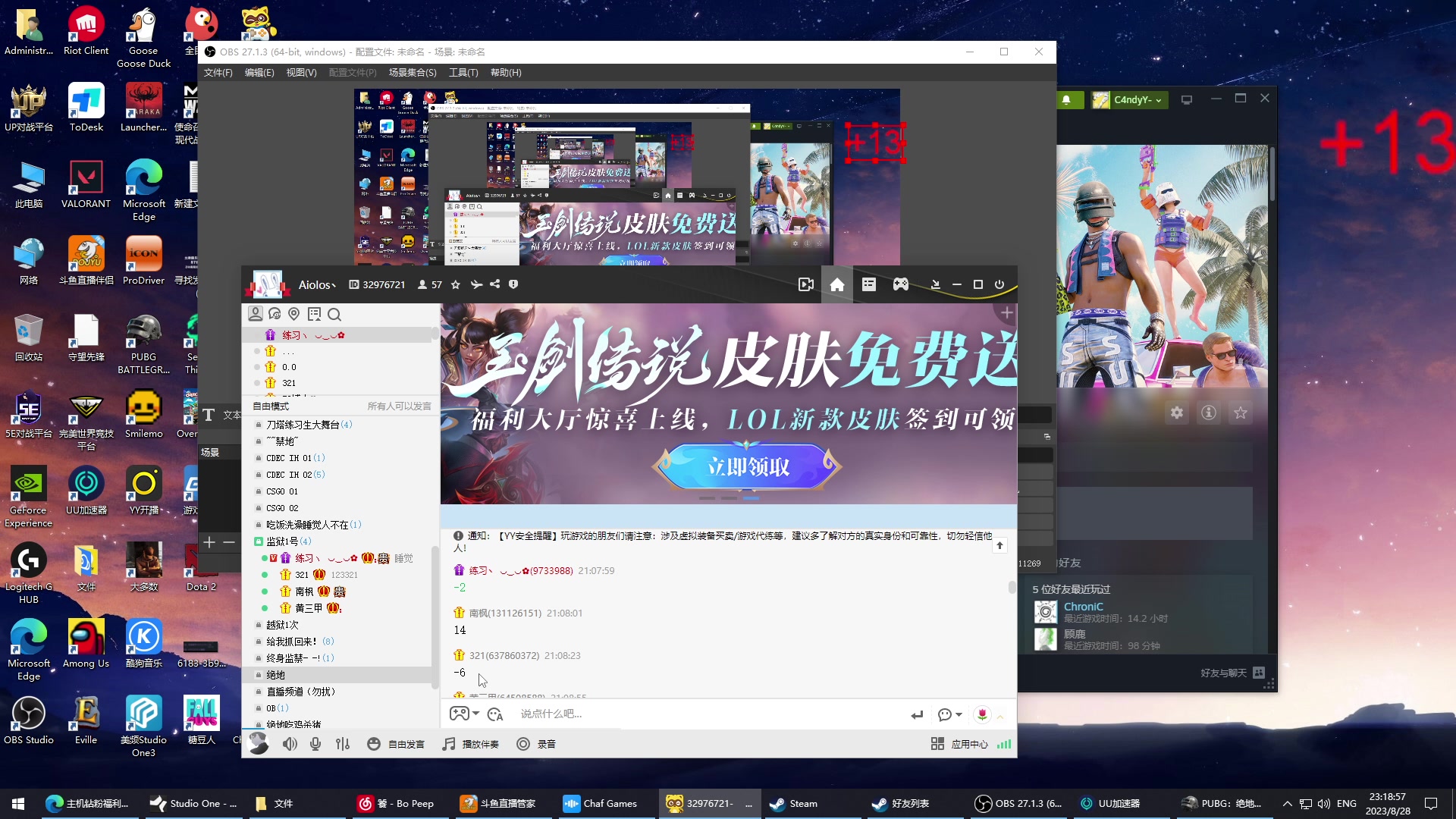Image resolution: width=1456 pixels, height=819 pixels.
Task: Open audio mixer settings in YY bottom bar
Action: click(x=343, y=744)
